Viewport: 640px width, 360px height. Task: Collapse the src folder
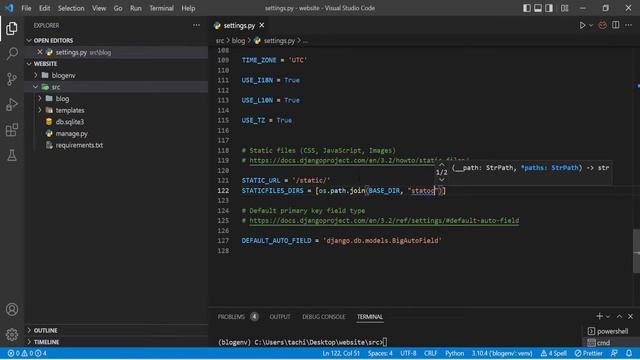(x=36, y=87)
